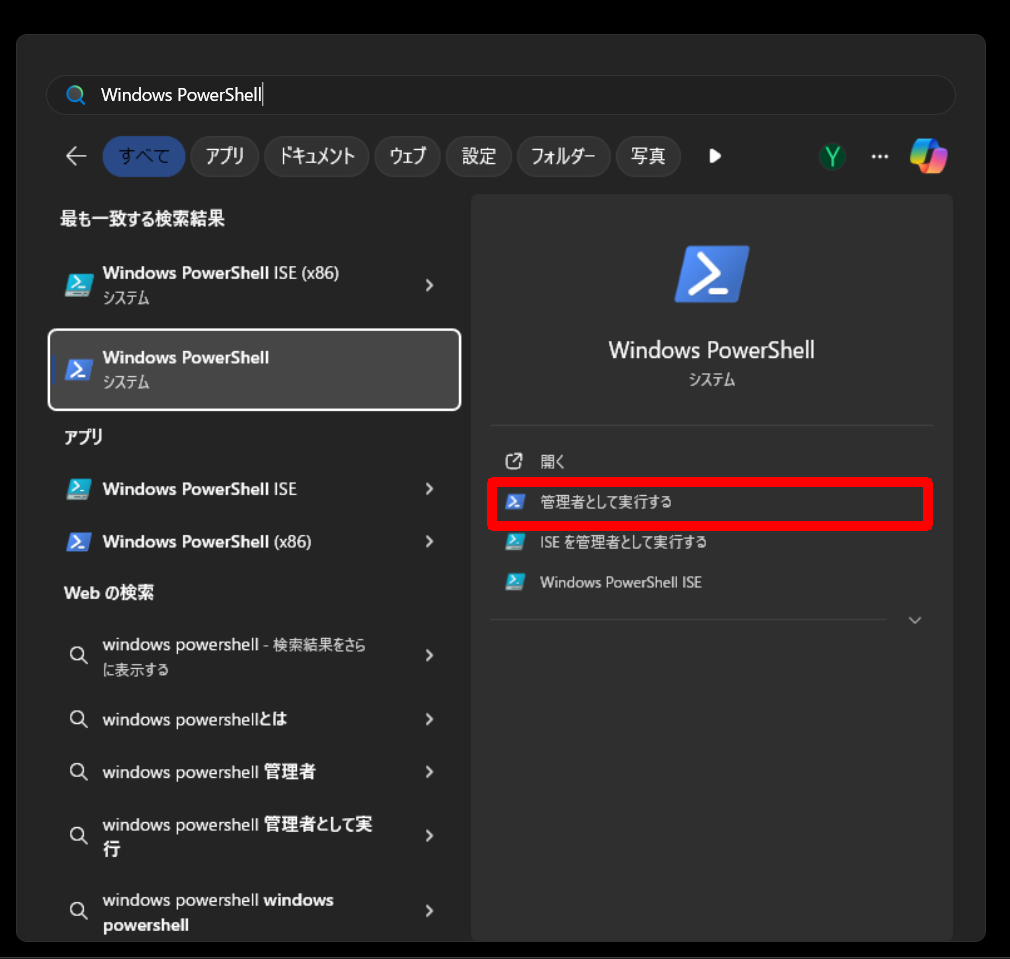
Task: Expand 'windows powershell windows powershell' chevron
Action: [x=430, y=911]
